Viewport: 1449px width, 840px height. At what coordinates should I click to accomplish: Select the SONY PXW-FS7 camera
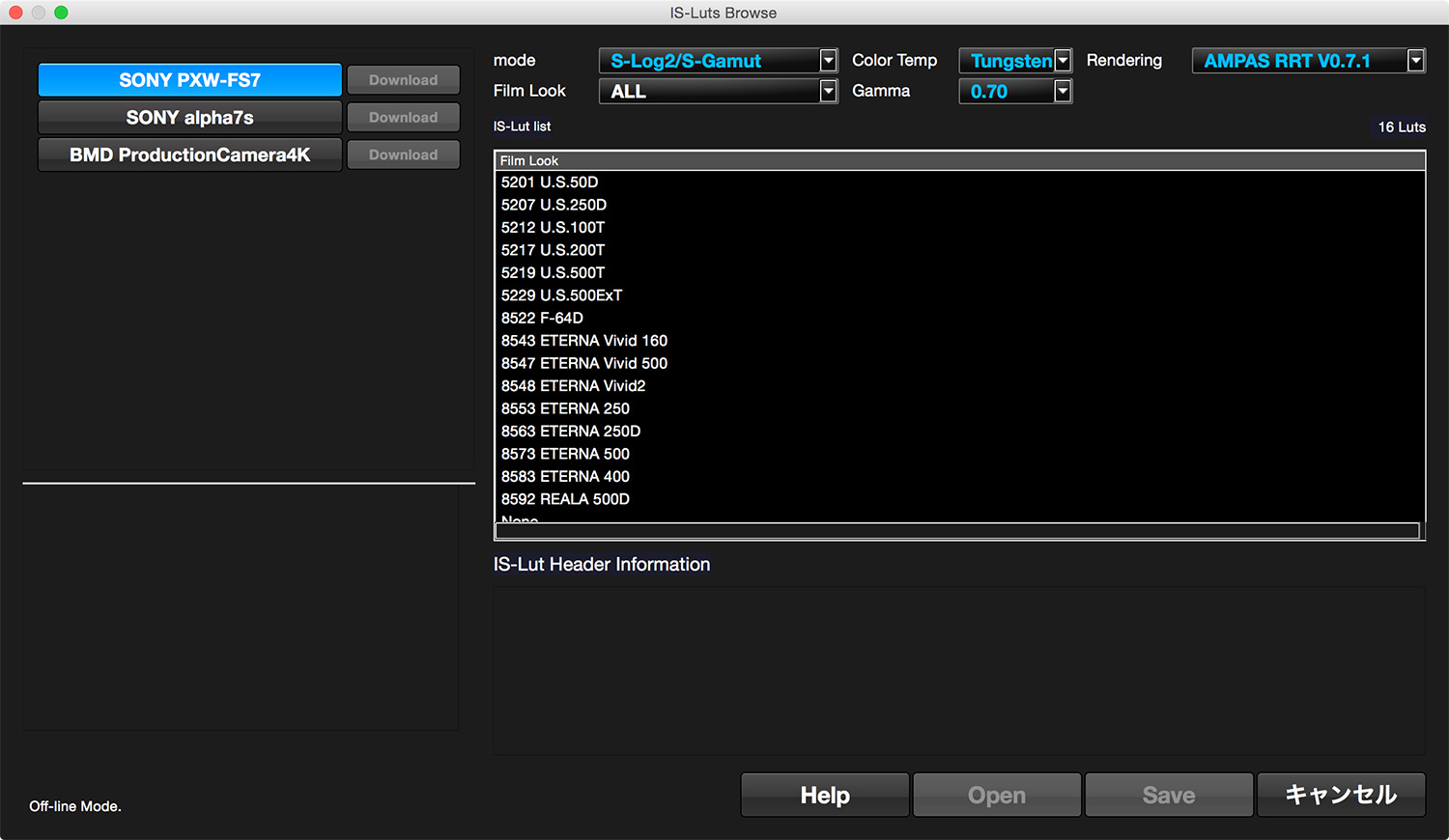[189, 80]
